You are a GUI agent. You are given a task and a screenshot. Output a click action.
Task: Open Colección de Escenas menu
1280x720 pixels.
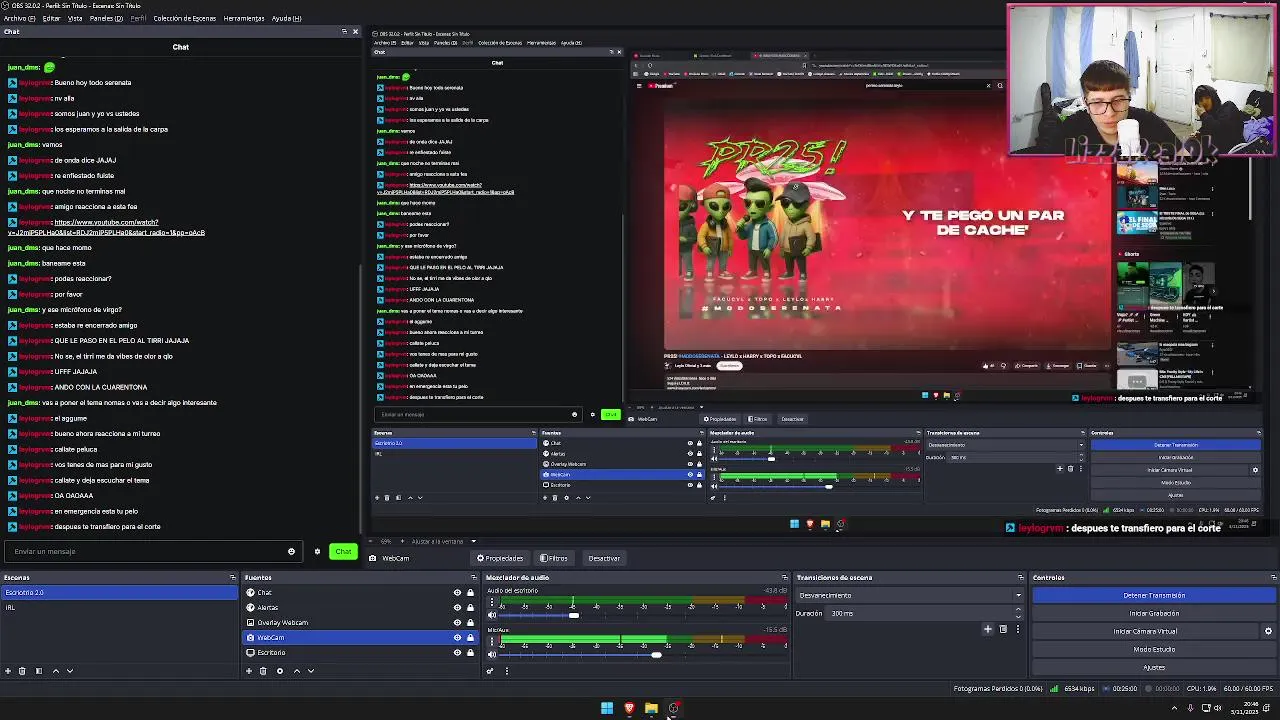click(185, 18)
